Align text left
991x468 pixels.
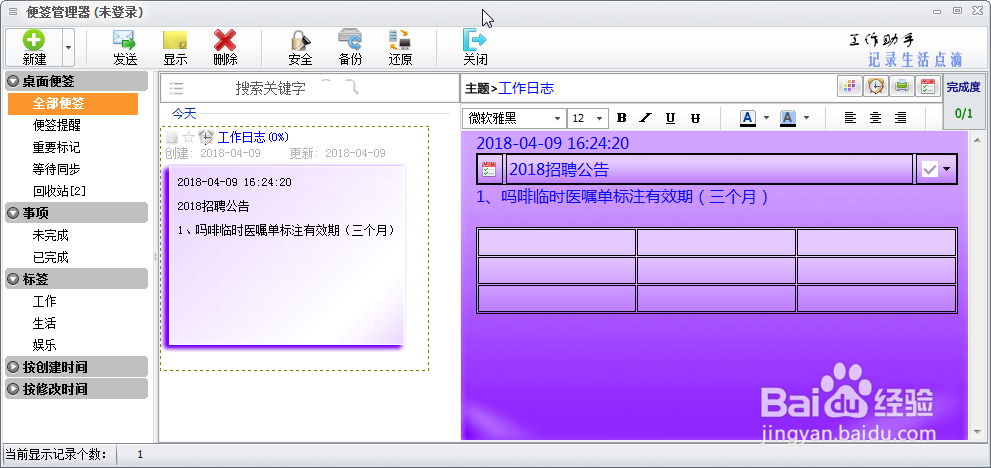[851, 118]
